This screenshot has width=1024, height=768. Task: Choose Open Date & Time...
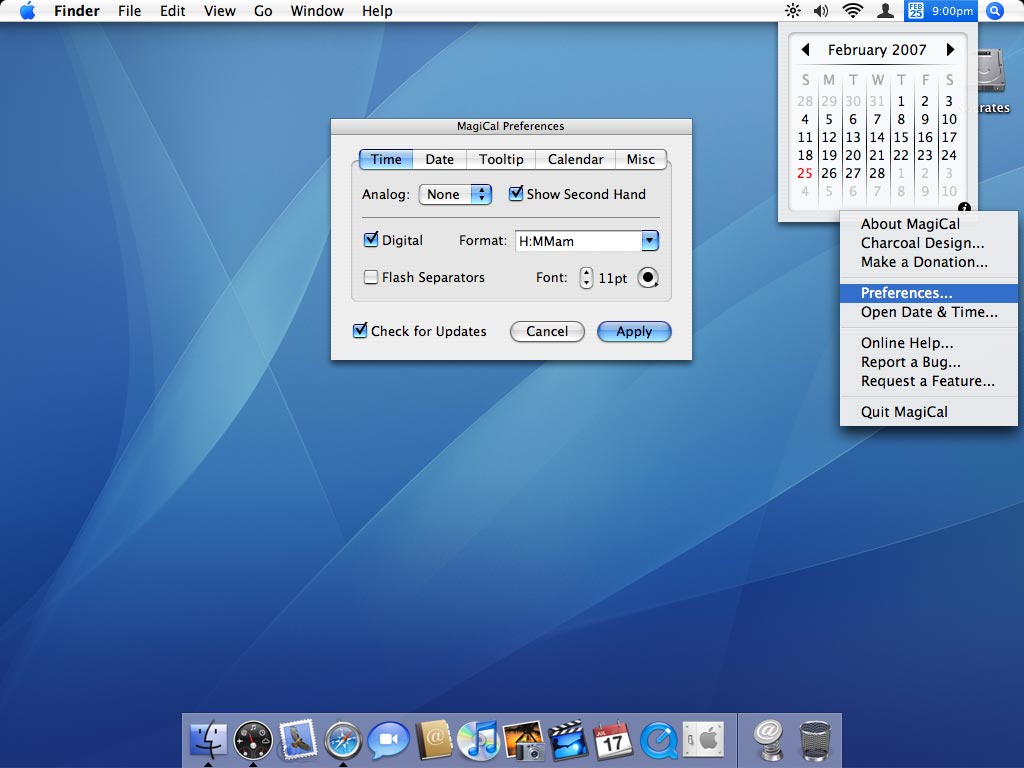click(x=929, y=312)
